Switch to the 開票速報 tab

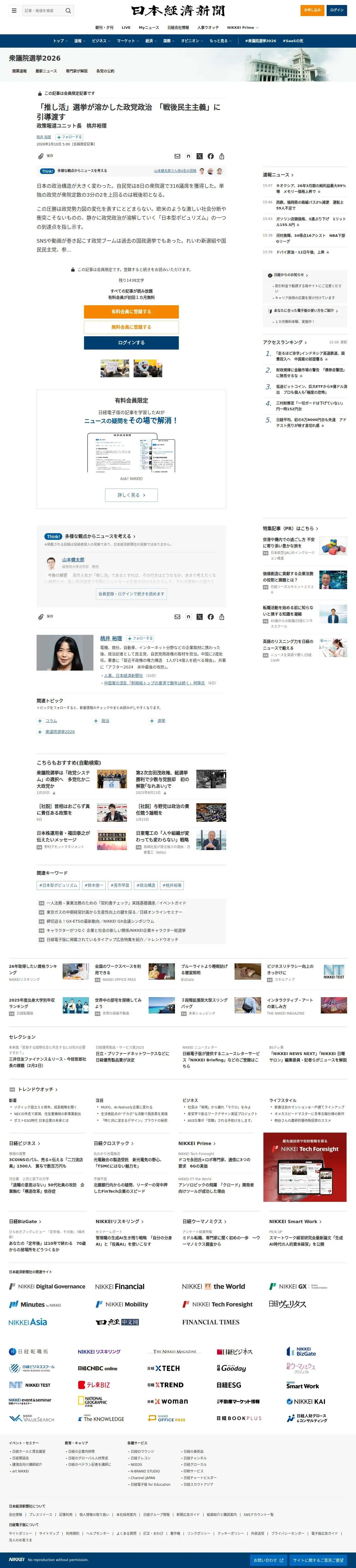19,71
